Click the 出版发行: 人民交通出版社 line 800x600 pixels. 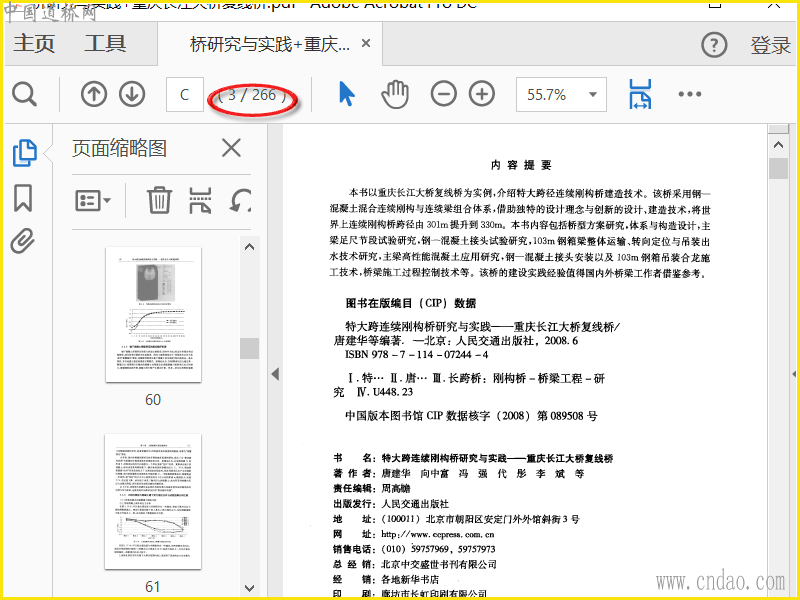pos(391,504)
